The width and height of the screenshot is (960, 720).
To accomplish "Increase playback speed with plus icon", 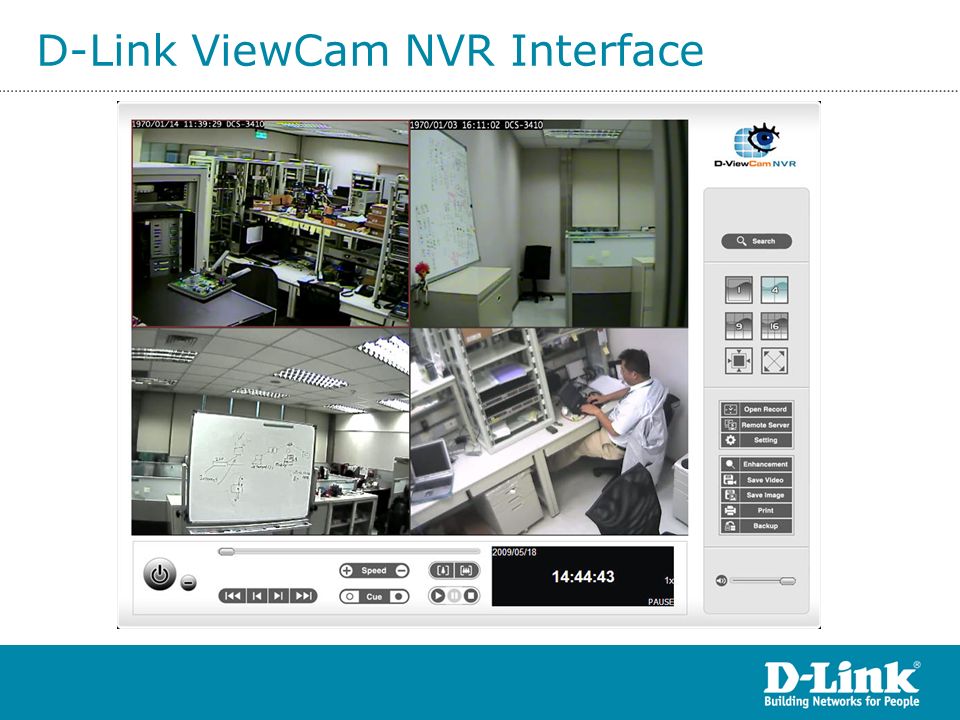I will pos(347,571).
